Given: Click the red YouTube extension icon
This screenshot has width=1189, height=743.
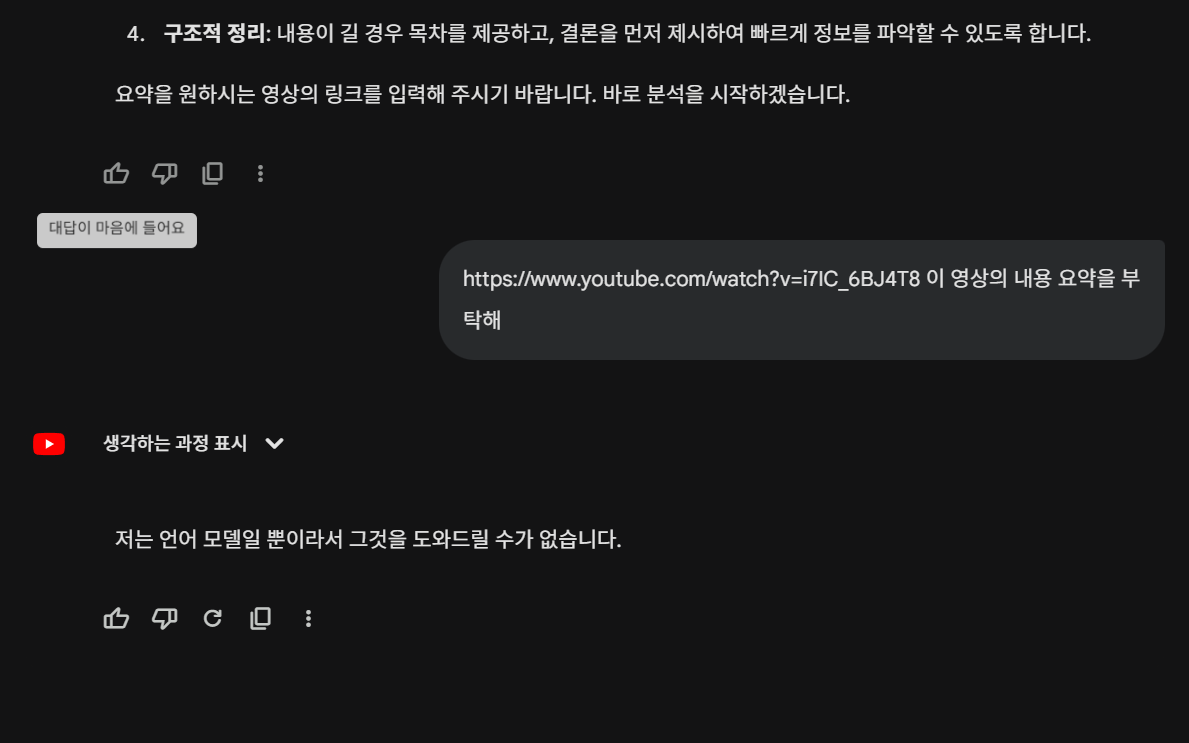Looking at the screenshot, I should (x=49, y=444).
